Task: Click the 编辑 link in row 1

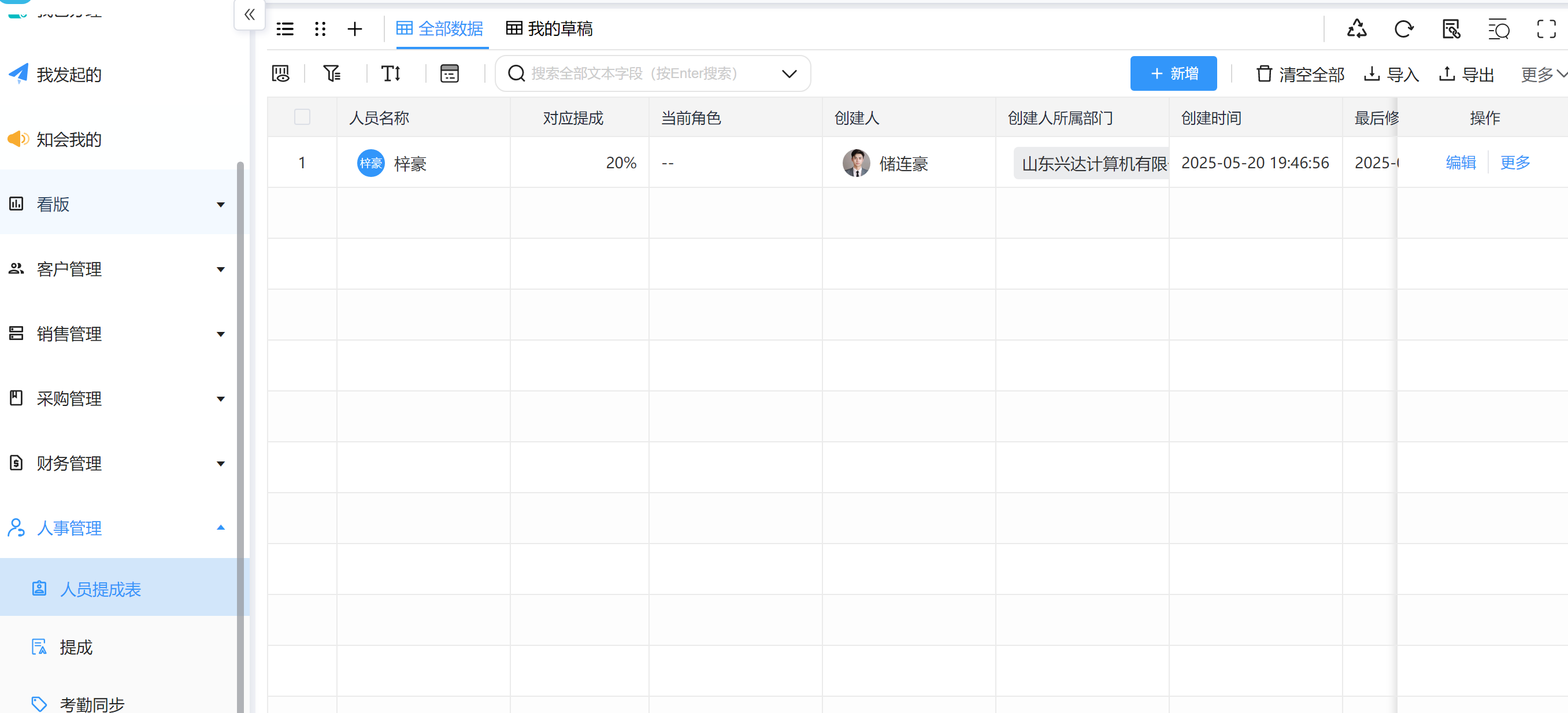Action: 1460,162
